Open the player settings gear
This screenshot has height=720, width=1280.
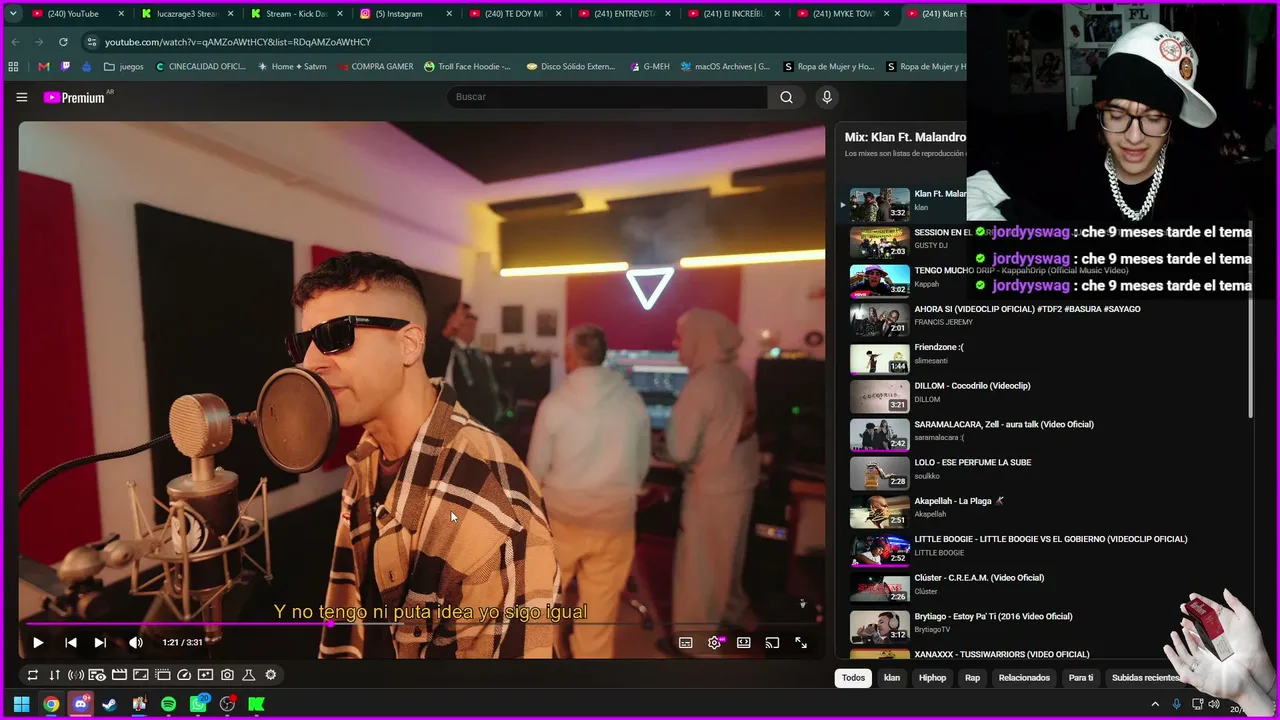(714, 643)
